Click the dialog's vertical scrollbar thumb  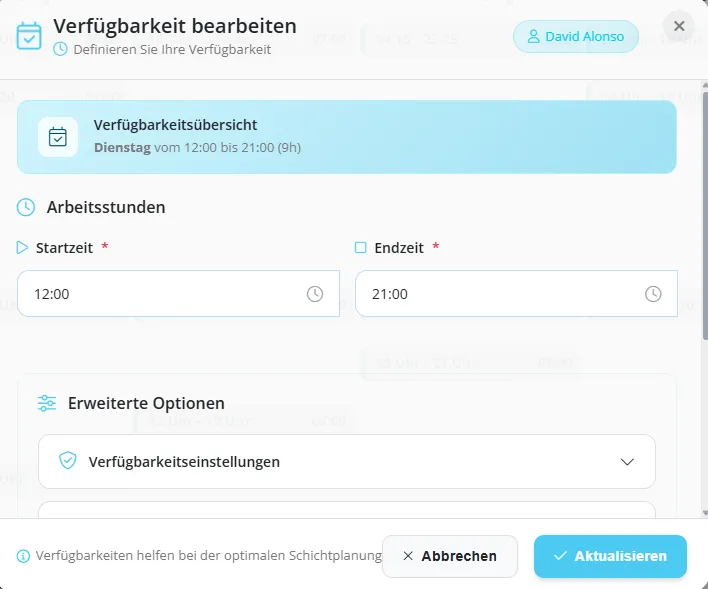705,216
